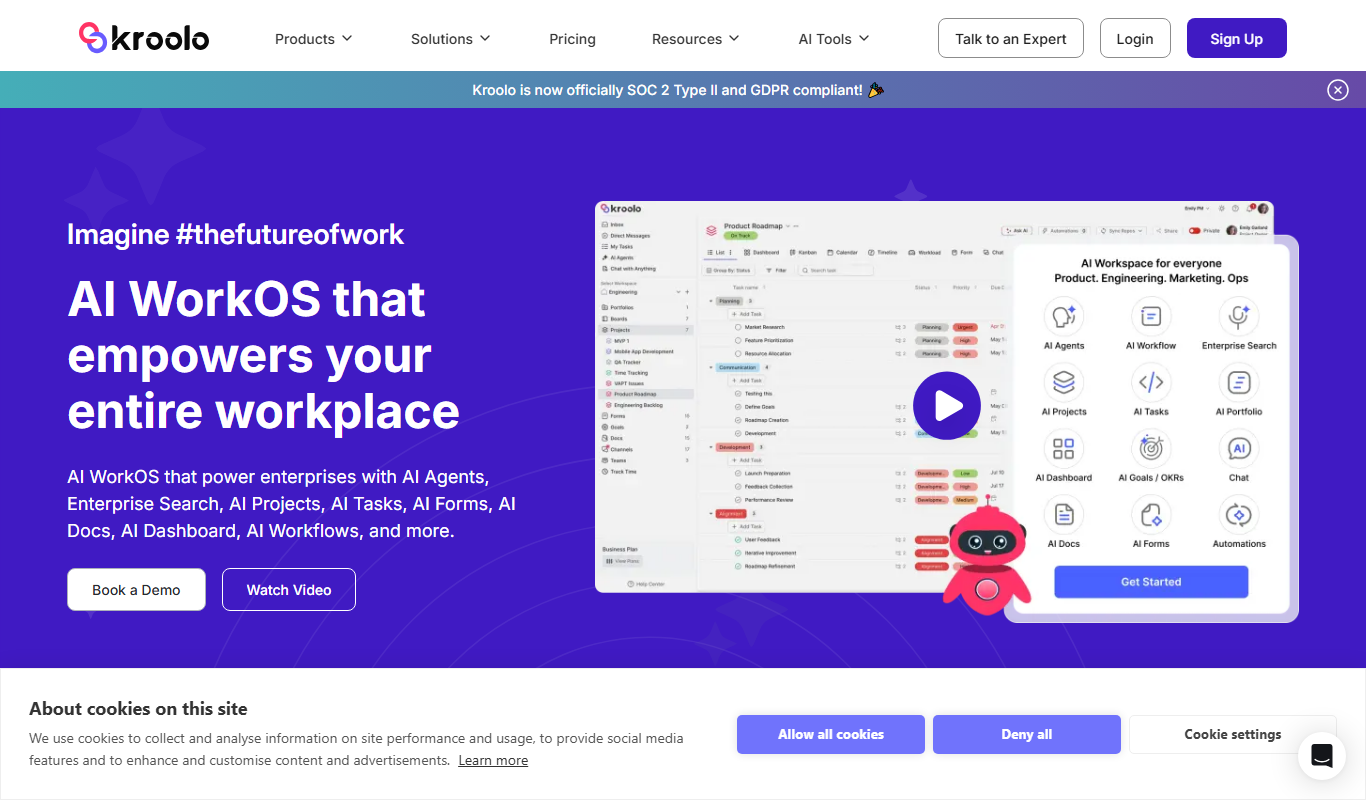Select the AI Workflow icon
1366x800 pixels.
[x=1151, y=316]
